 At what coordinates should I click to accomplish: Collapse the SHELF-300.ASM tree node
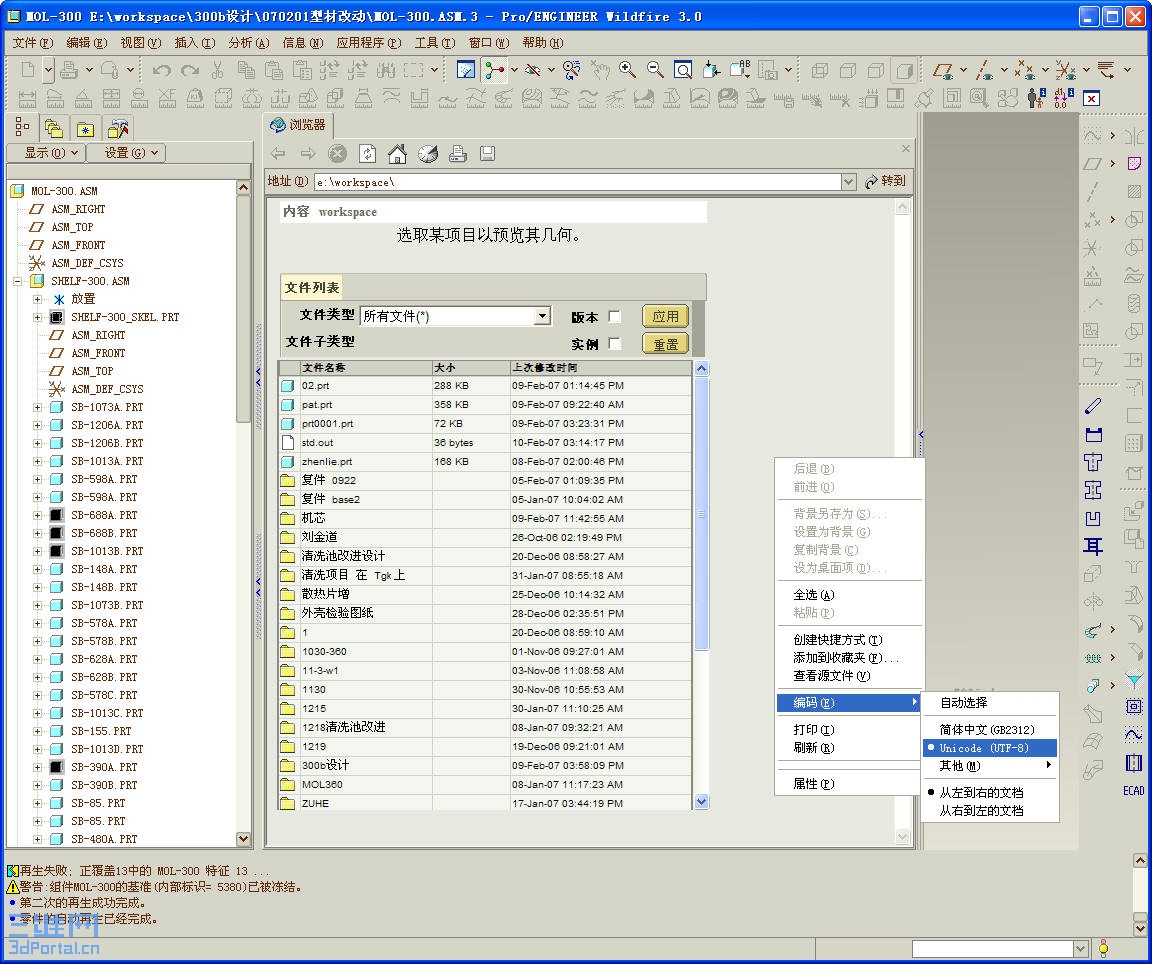click(18, 281)
